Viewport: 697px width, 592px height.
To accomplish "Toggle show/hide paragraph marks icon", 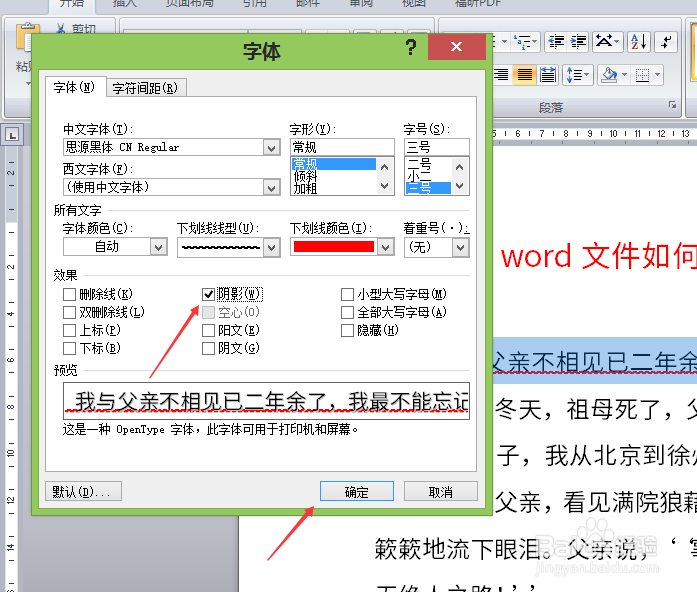I will point(666,42).
